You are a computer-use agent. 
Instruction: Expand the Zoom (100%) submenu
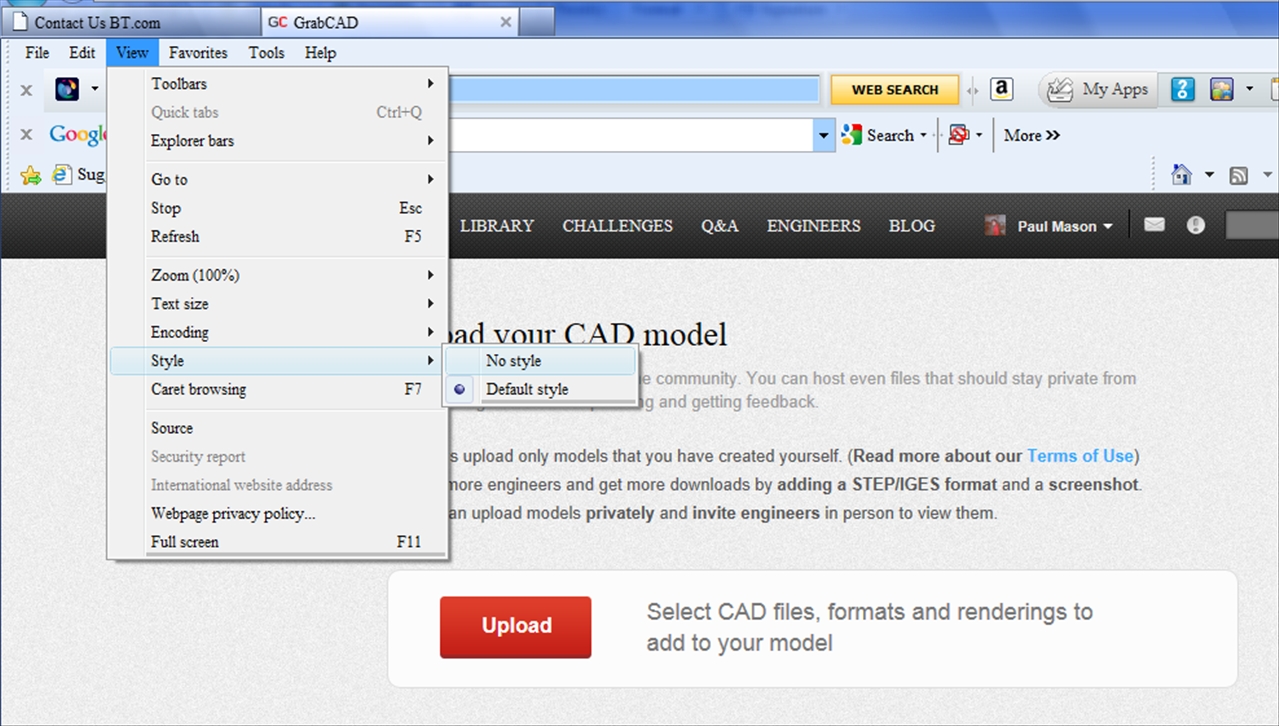[278, 275]
